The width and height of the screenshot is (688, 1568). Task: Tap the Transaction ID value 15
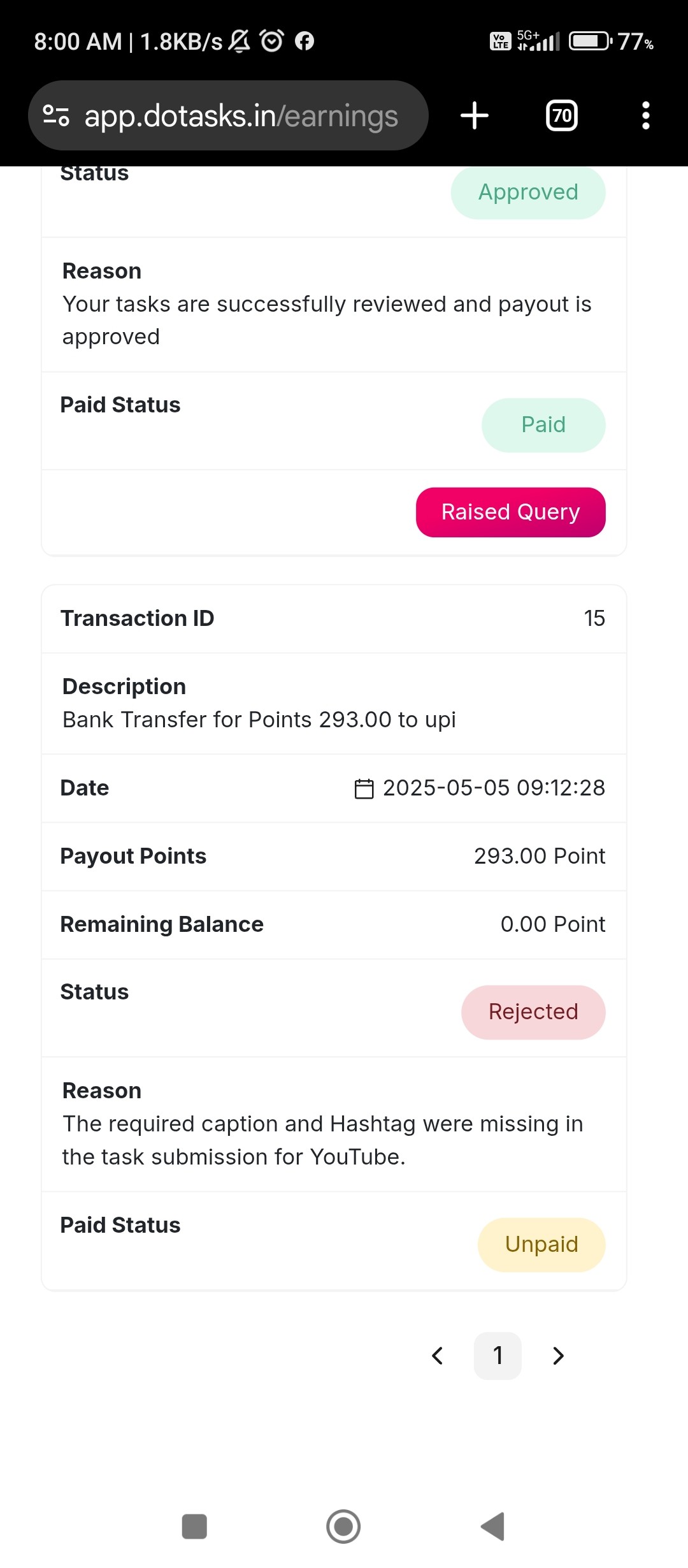[x=594, y=618]
